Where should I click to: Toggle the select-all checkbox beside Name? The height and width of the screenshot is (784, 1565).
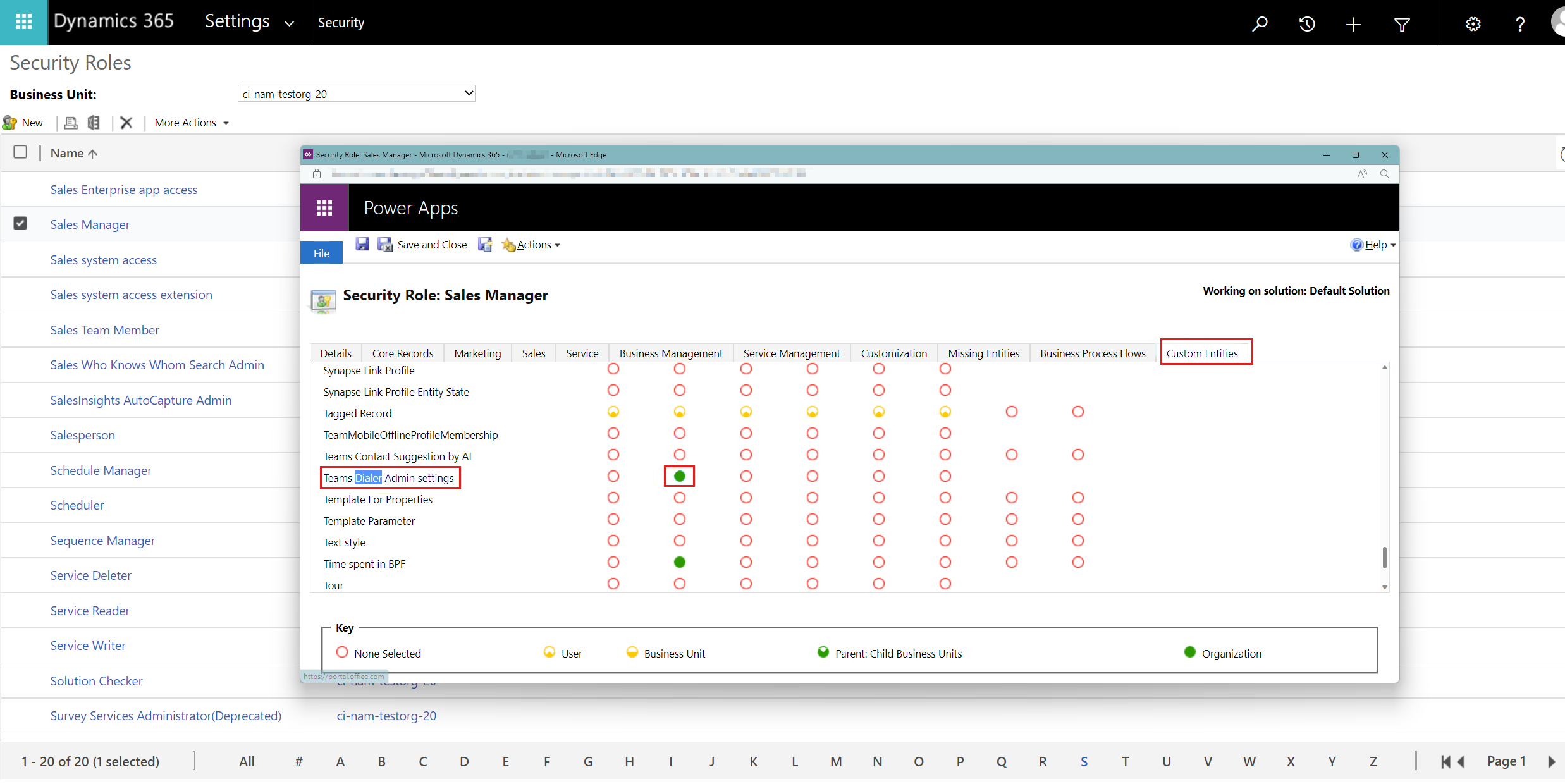click(20, 152)
